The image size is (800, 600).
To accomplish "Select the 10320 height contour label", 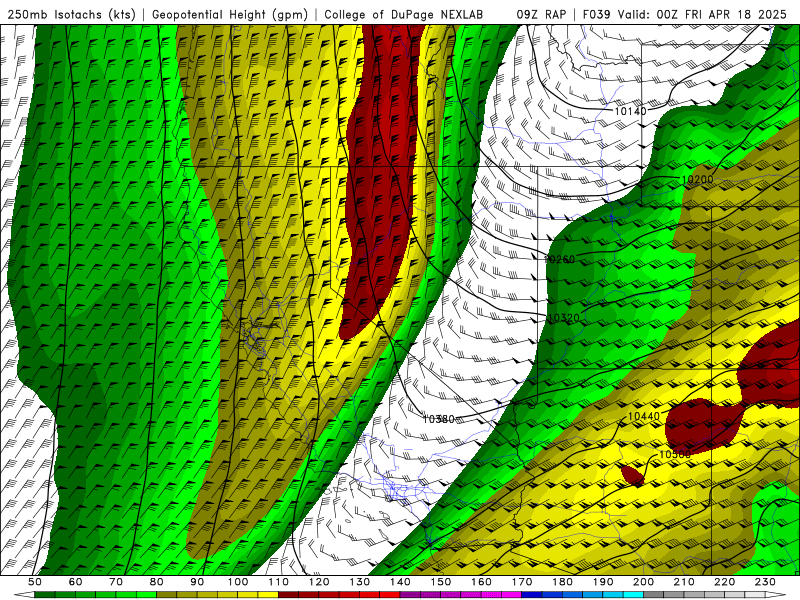I will pos(564,318).
